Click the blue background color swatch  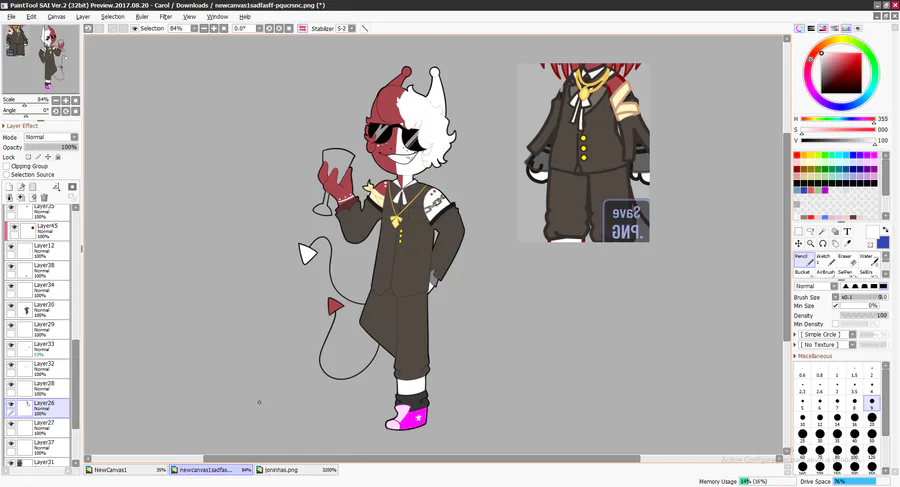[883, 244]
